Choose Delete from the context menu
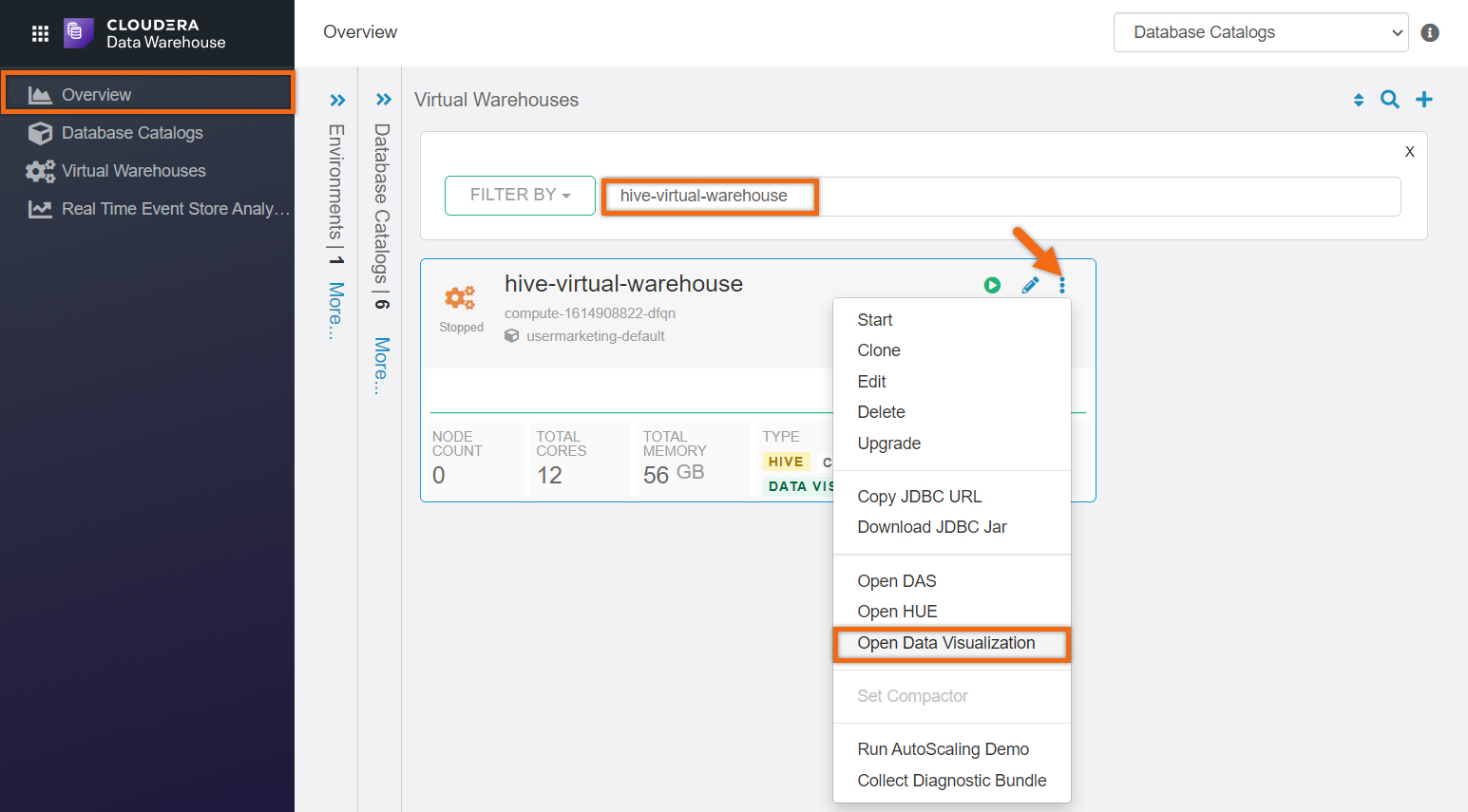Screen dimensions: 1468x812 952,412
